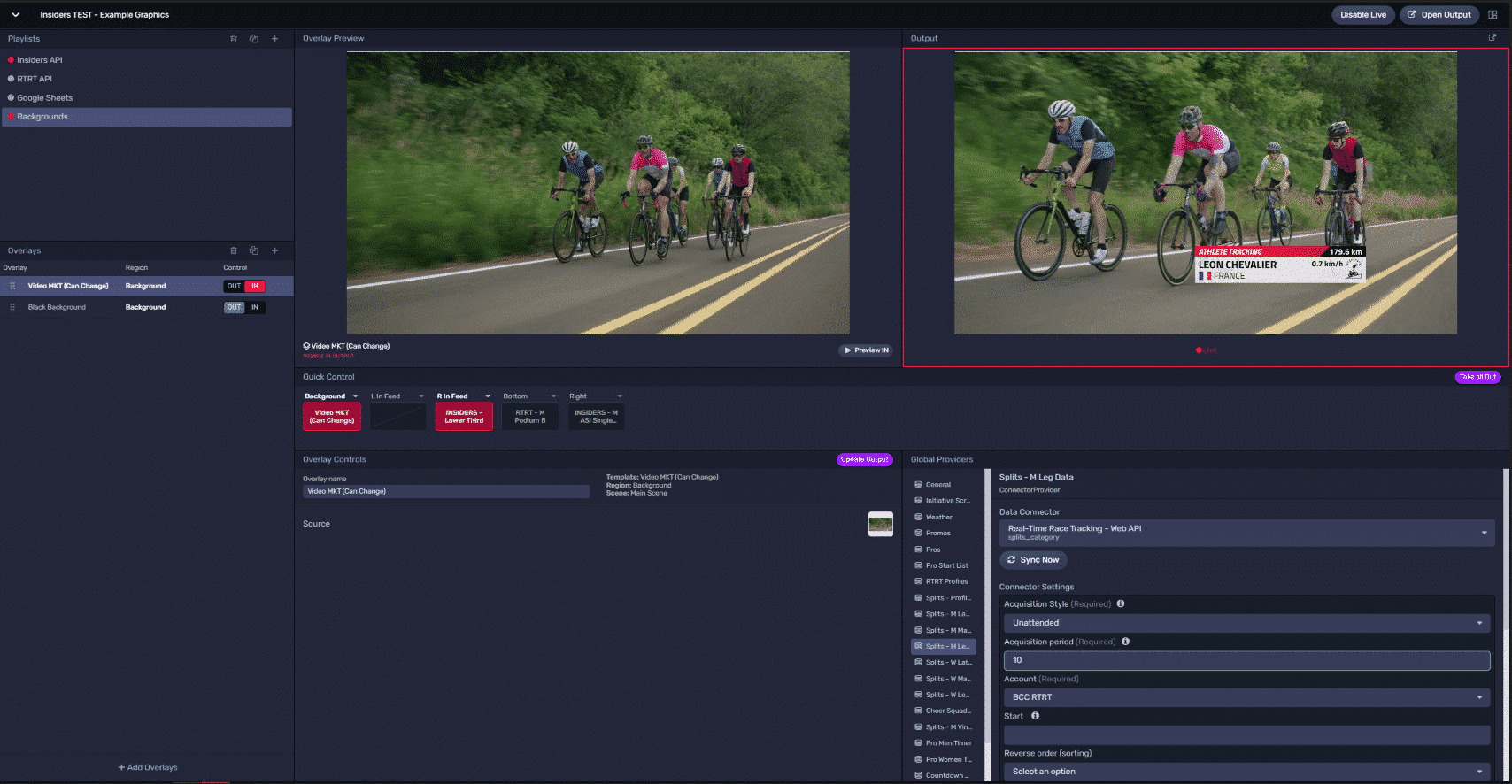Screen dimensions: 1512x784
Task: Click the Update Output button
Action: pos(864,459)
